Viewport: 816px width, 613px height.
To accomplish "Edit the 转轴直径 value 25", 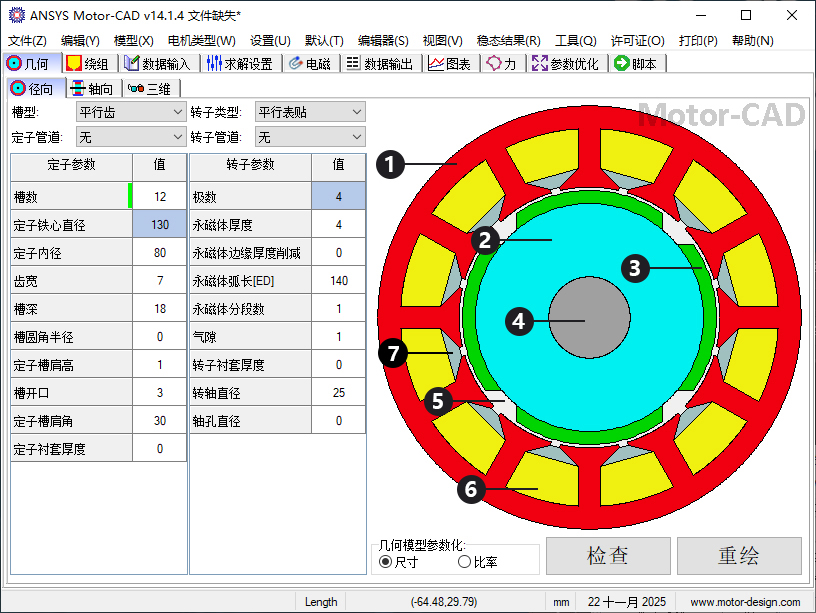I will click(x=339, y=393).
